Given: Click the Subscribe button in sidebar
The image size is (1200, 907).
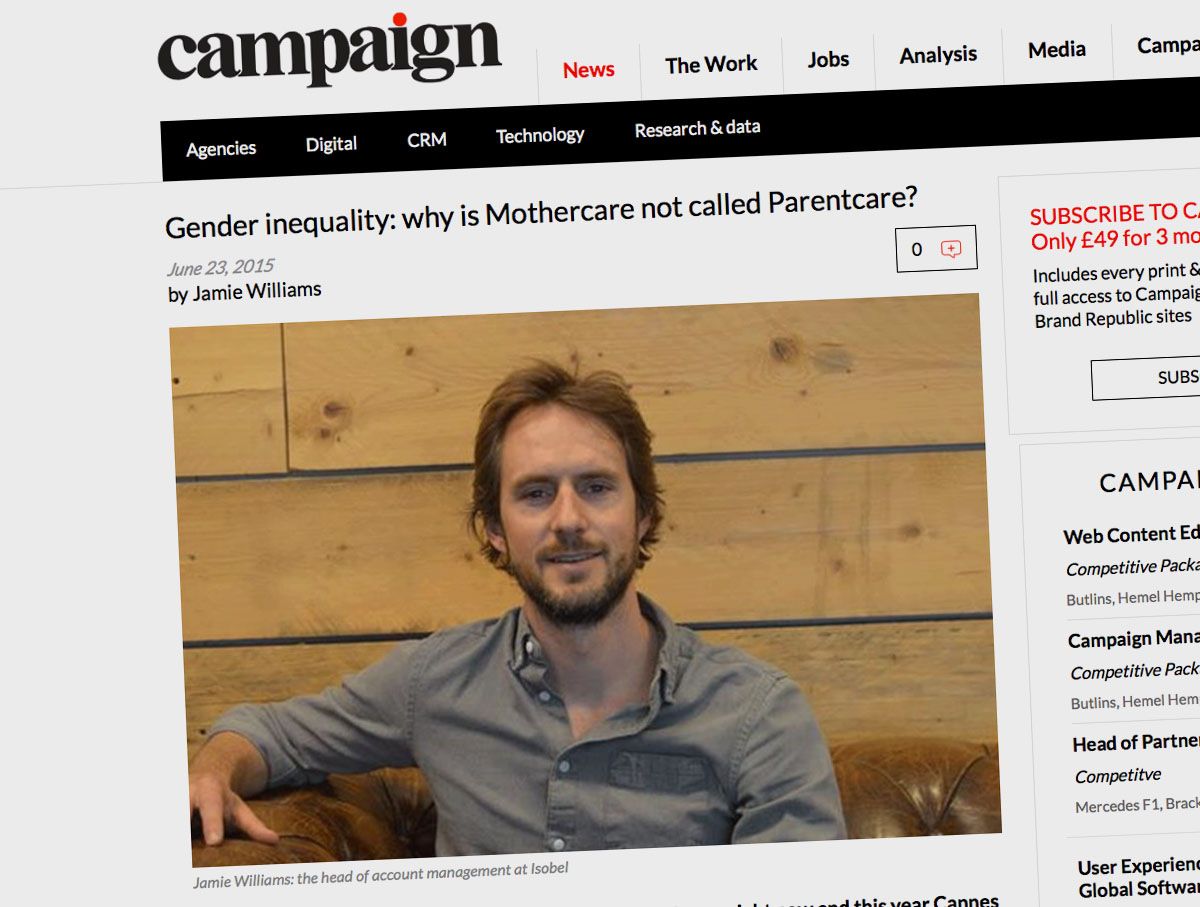Looking at the screenshot, I should (1146, 378).
